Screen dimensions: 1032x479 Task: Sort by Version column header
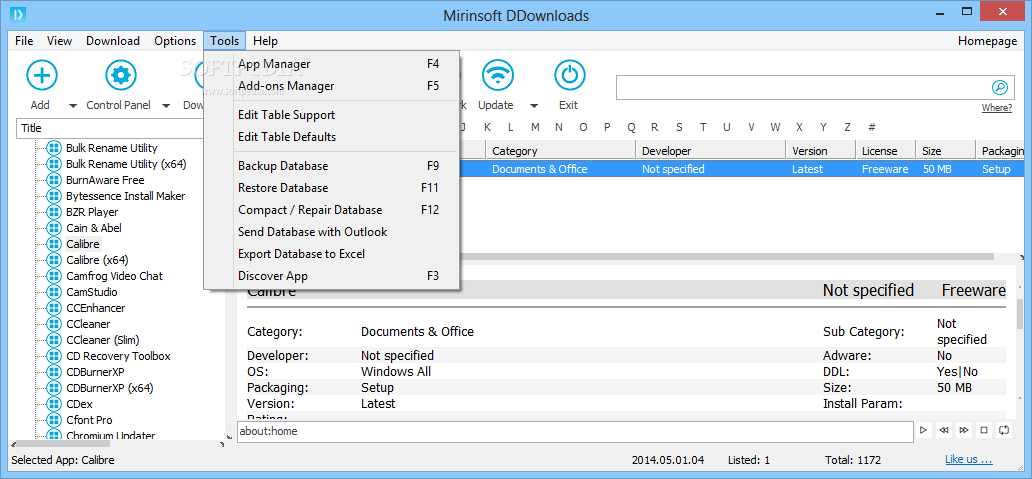[x=821, y=151]
